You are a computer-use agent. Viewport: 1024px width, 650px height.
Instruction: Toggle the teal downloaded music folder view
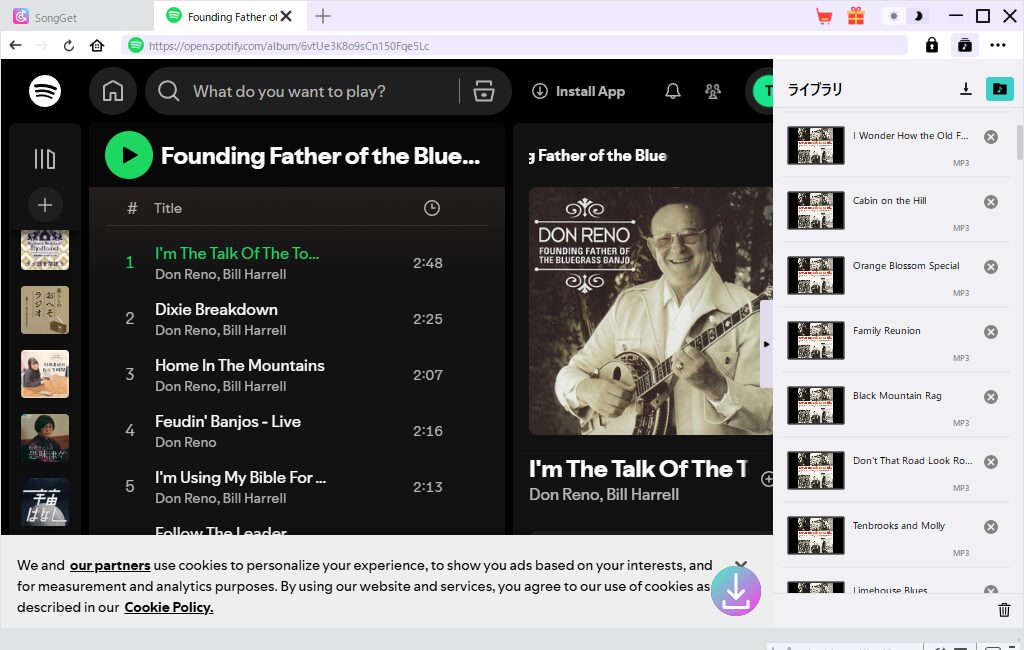pyautogui.click(x=999, y=89)
